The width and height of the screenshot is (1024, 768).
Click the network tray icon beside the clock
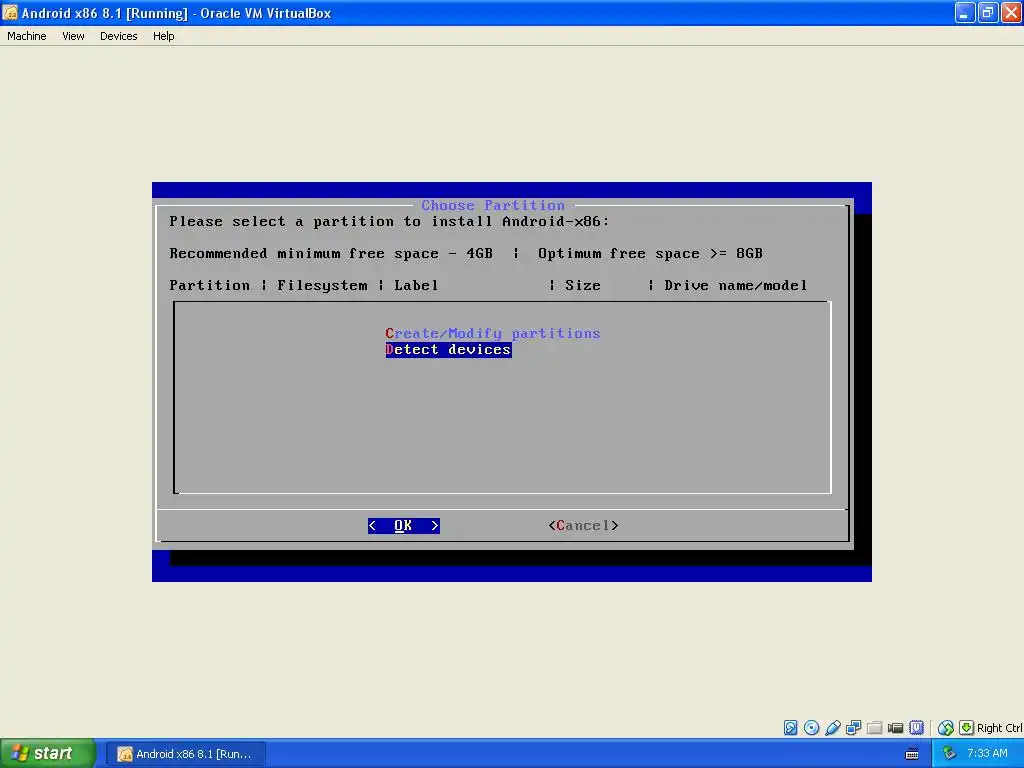950,754
